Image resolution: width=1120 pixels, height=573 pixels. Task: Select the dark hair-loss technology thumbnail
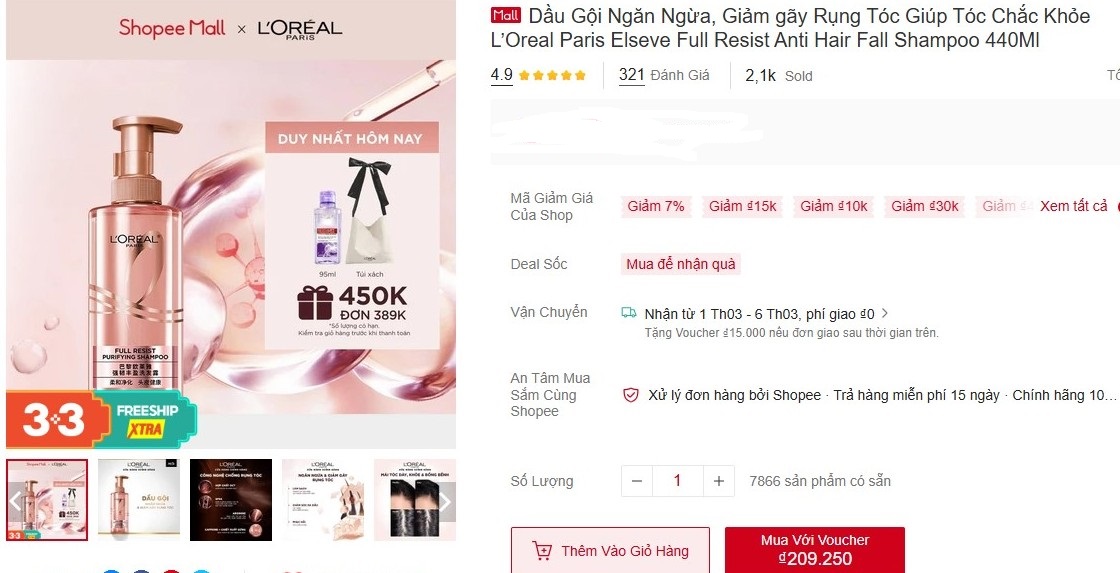(231, 500)
